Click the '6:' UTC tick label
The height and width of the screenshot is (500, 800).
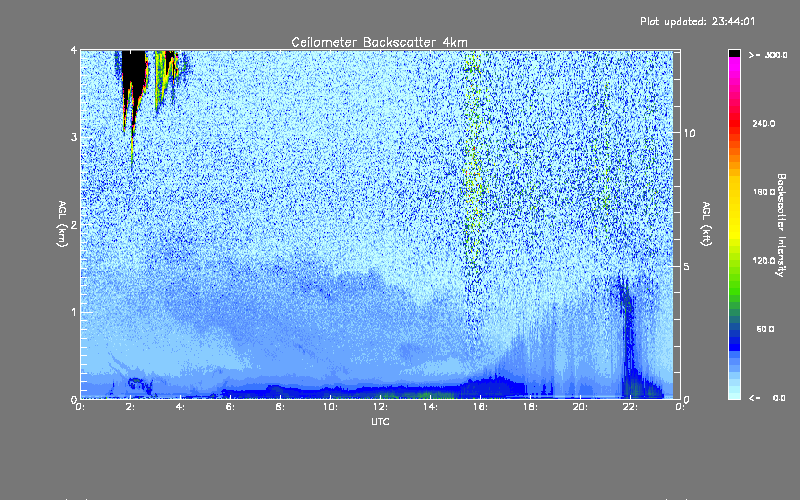230,407
